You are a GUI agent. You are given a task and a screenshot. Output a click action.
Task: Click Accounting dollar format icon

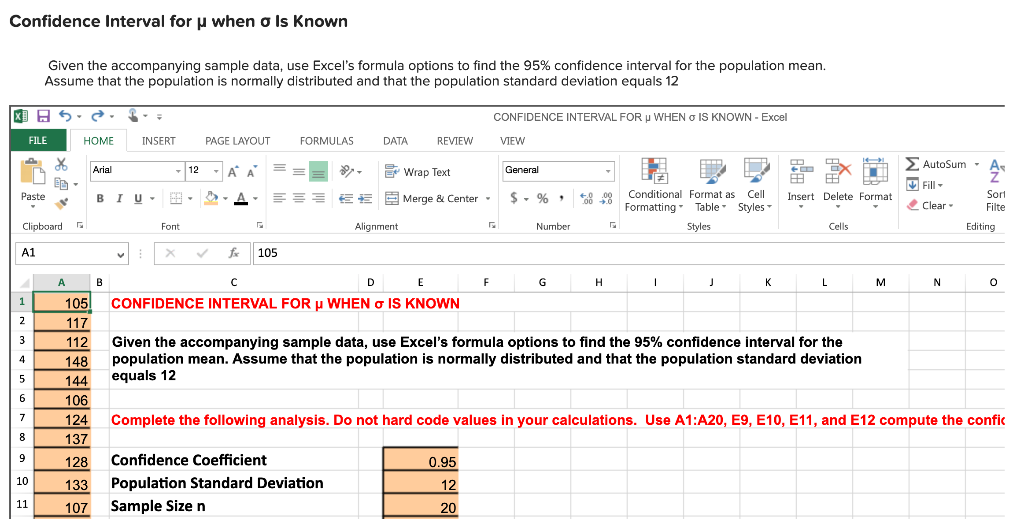(x=514, y=198)
